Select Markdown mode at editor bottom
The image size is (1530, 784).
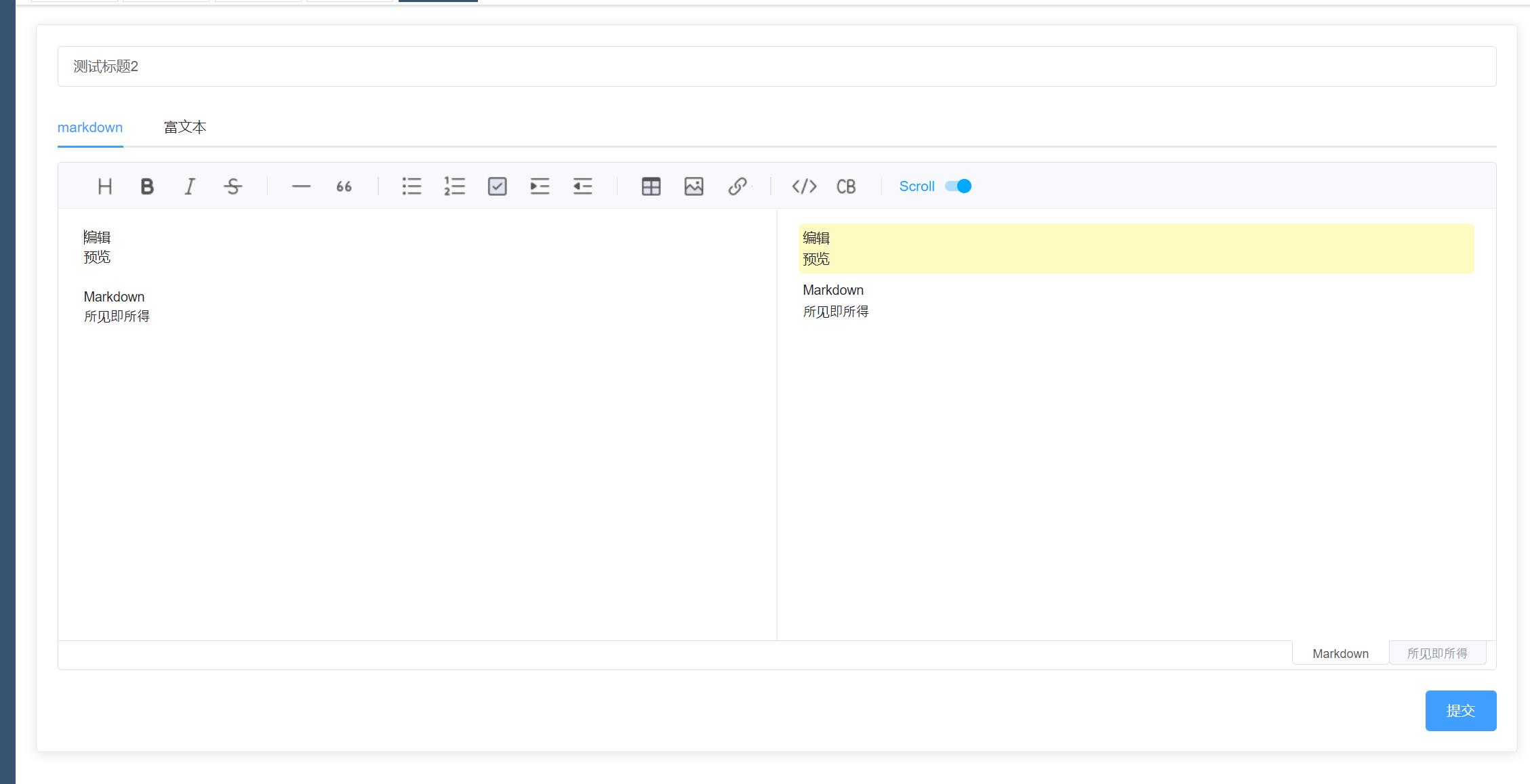click(x=1340, y=653)
